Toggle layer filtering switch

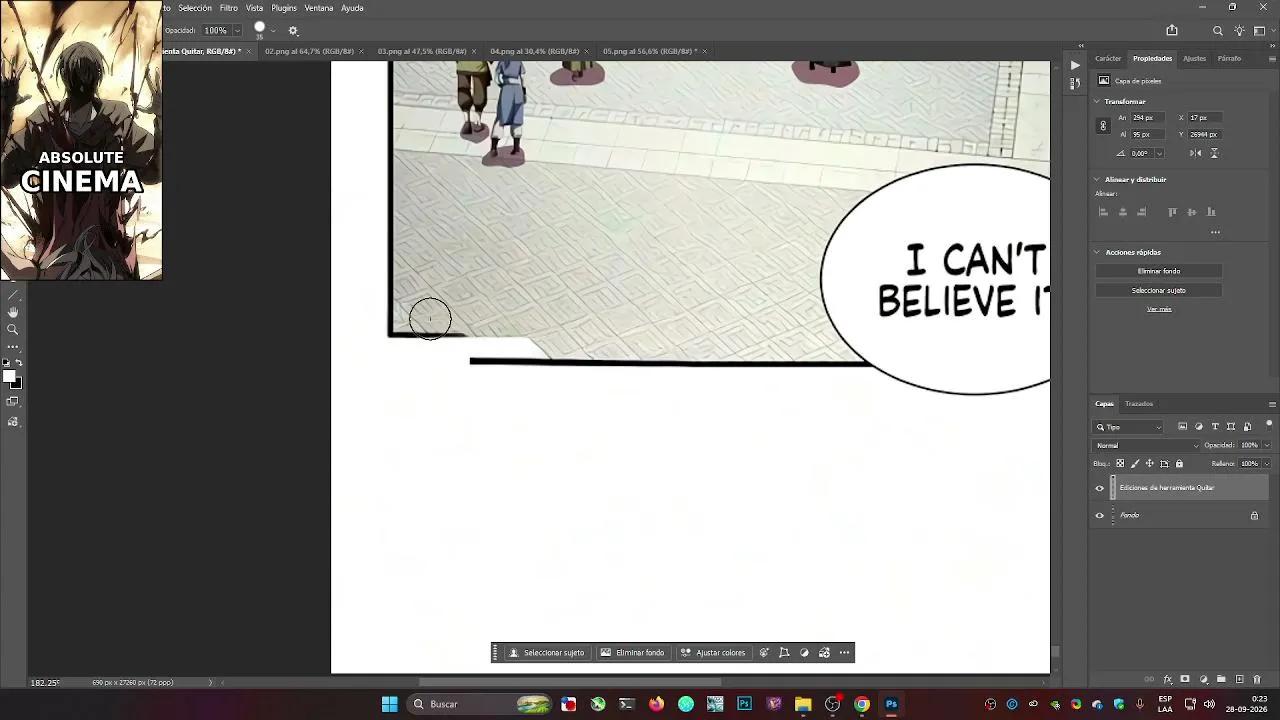click(1269, 425)
